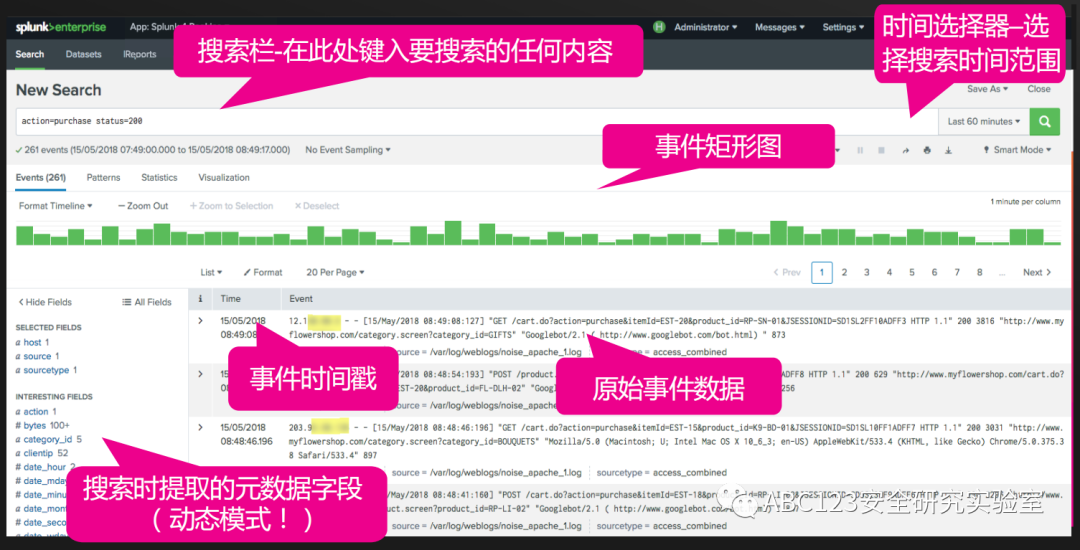Click the first green bar in the timeline

pyautogui.click(x=25, y=235)
